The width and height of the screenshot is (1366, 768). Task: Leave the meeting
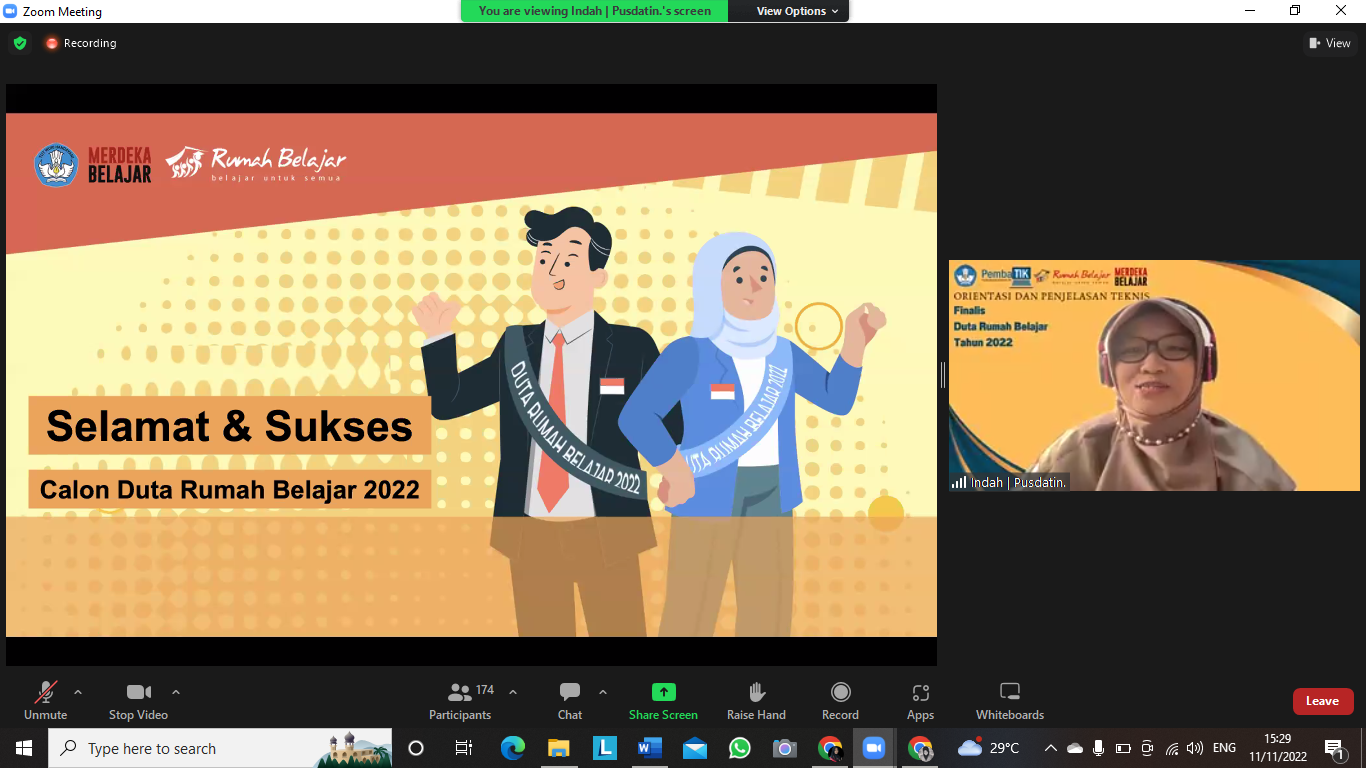[1322, 701]
